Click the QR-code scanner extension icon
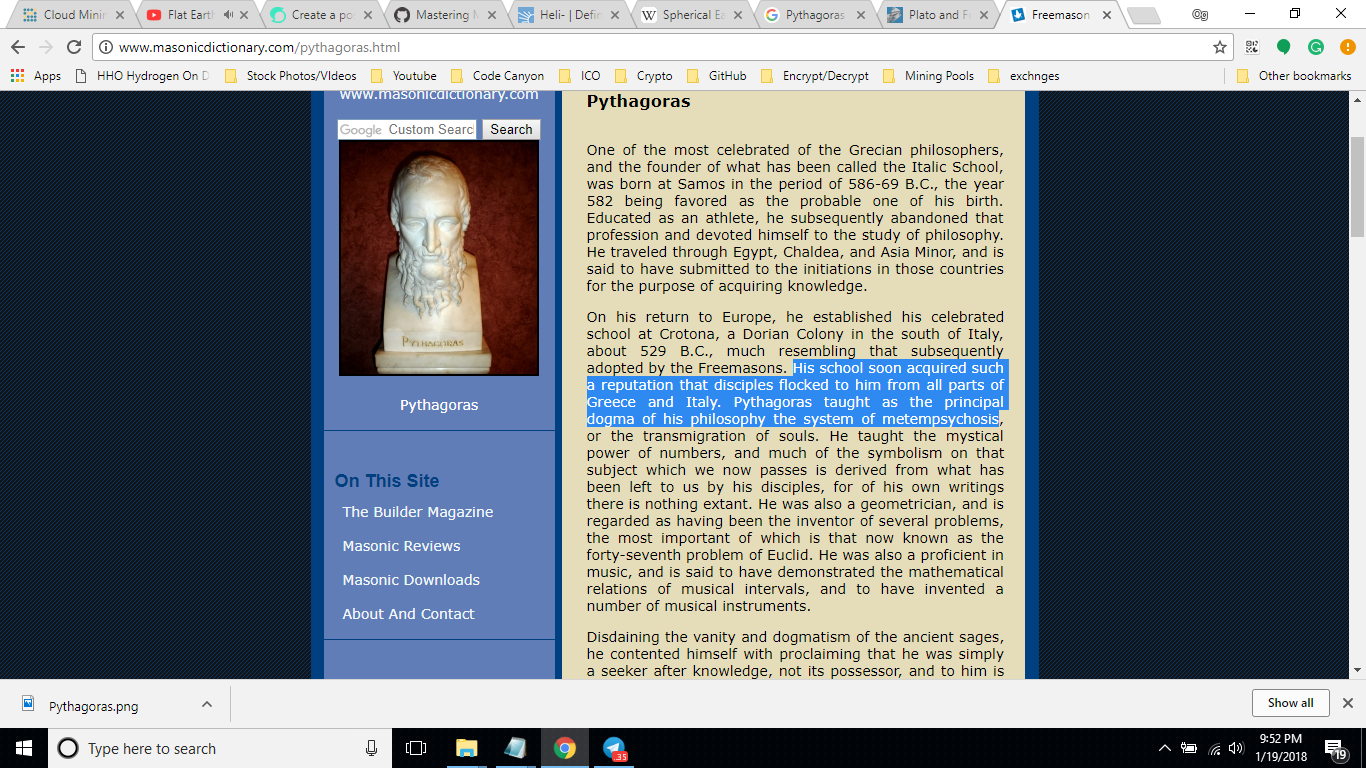The height and width of the screenshot is (768, 1366). click(1250, 46)
